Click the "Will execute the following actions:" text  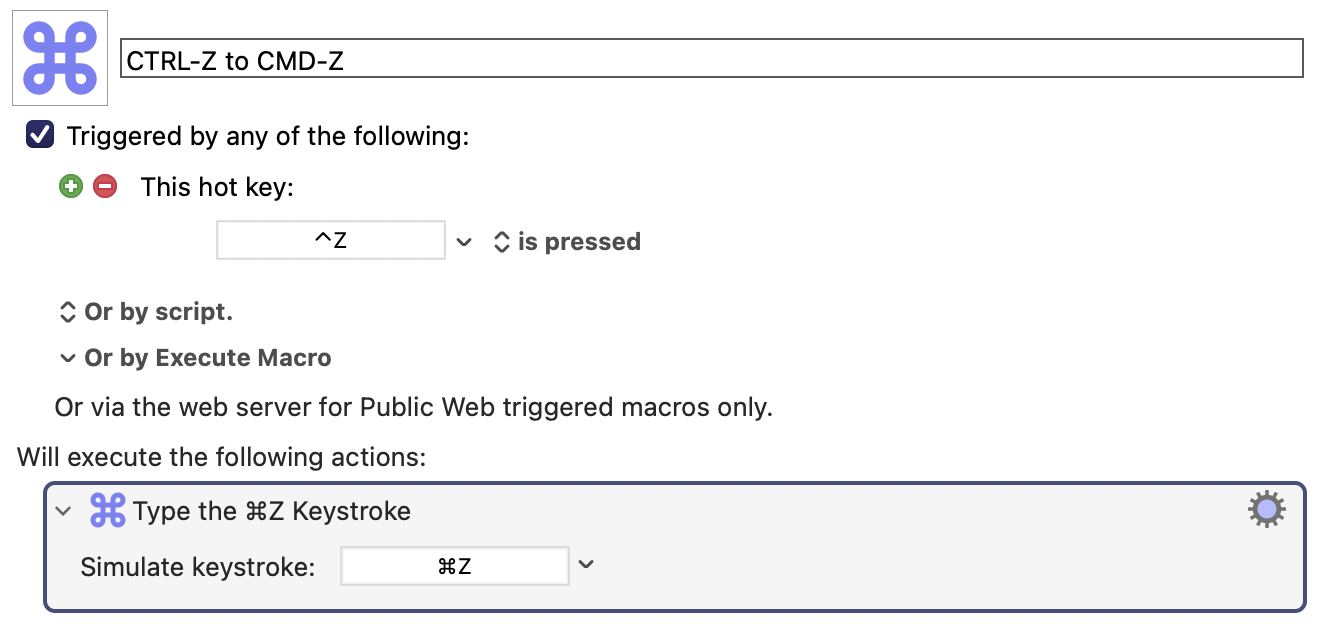click(x=222, y=458)
